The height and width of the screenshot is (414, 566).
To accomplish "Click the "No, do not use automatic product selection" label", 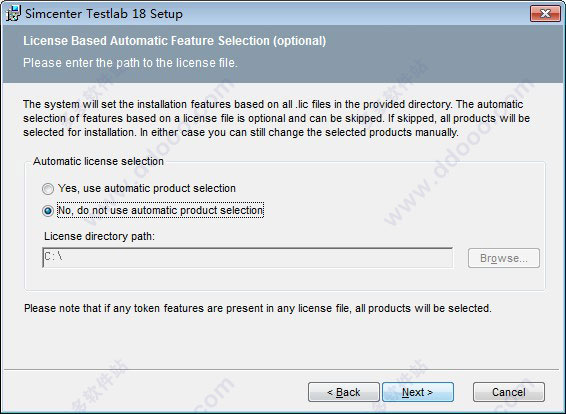I will (161, 210).
